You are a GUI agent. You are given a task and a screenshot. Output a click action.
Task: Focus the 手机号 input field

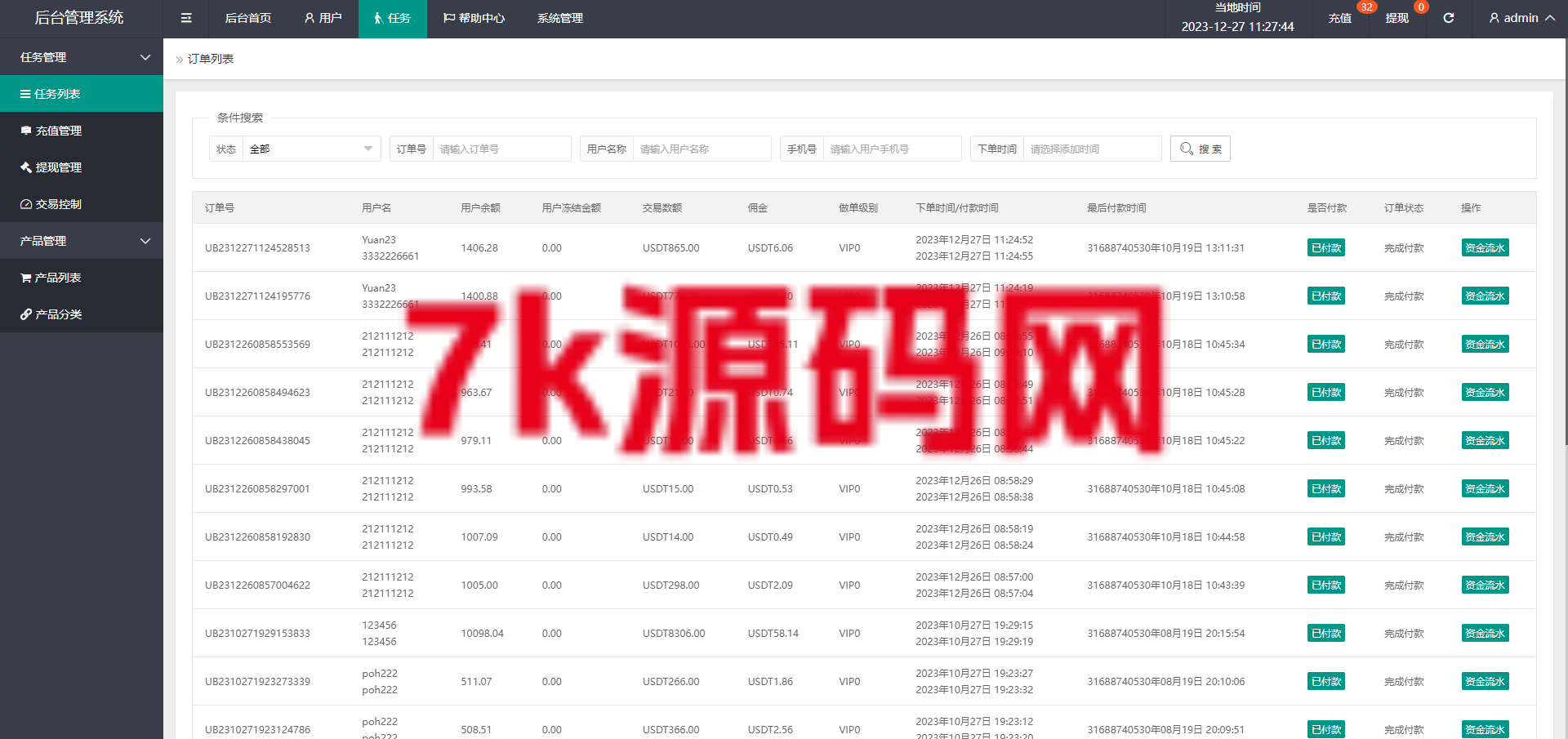tap(892, 149)
